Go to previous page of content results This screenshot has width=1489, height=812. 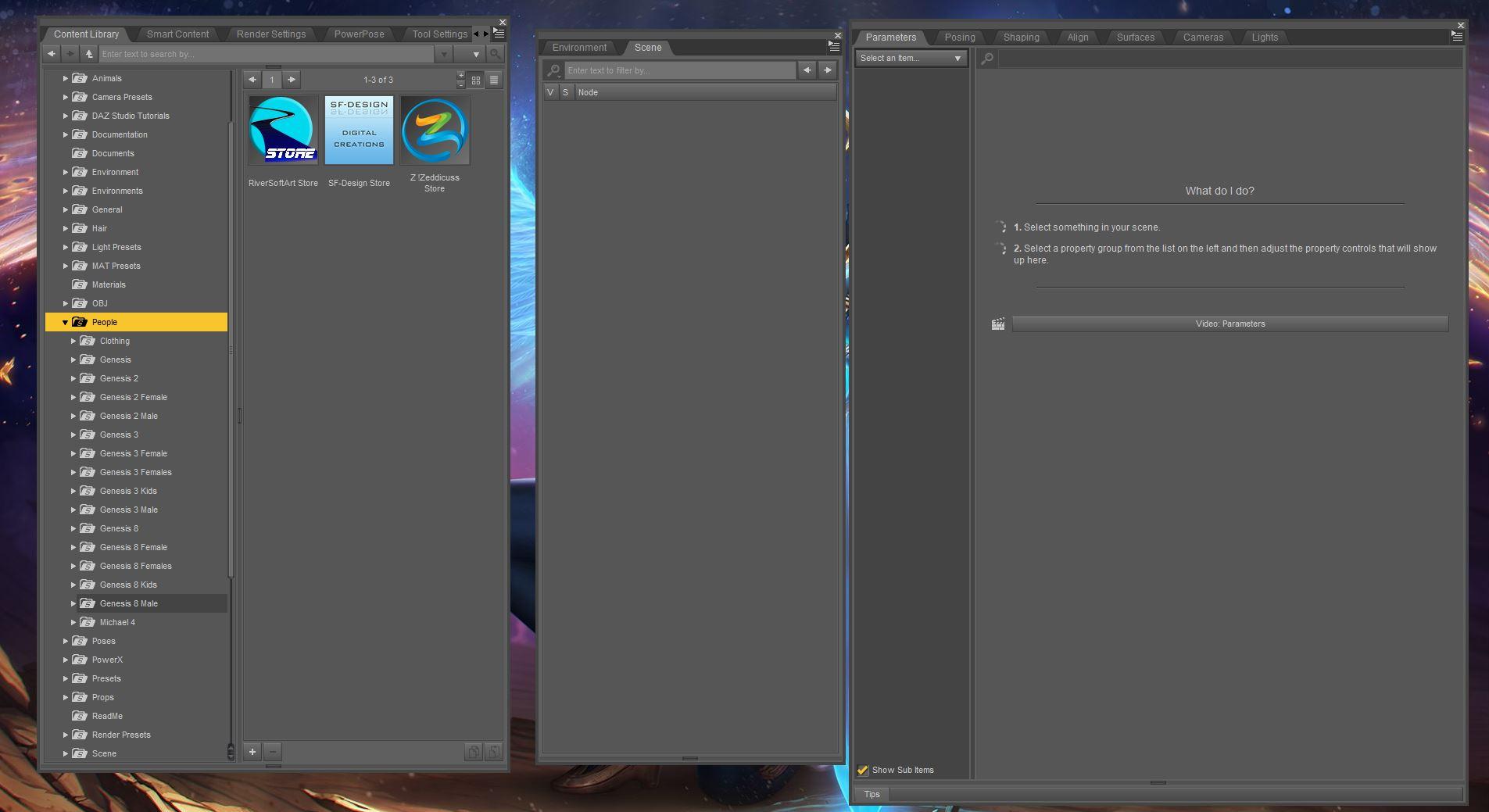point(252,80)
